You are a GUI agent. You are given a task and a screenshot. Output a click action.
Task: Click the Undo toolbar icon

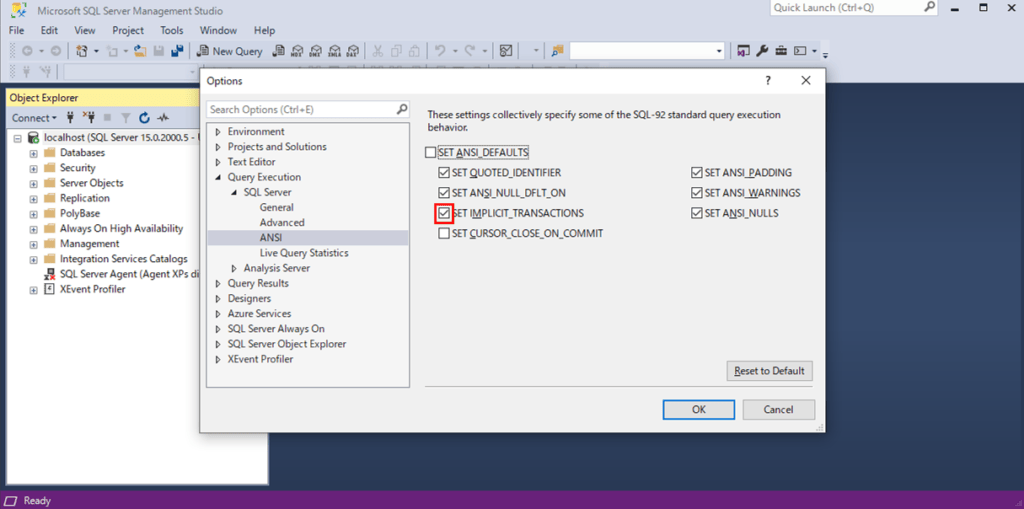(x=440, y=51)
